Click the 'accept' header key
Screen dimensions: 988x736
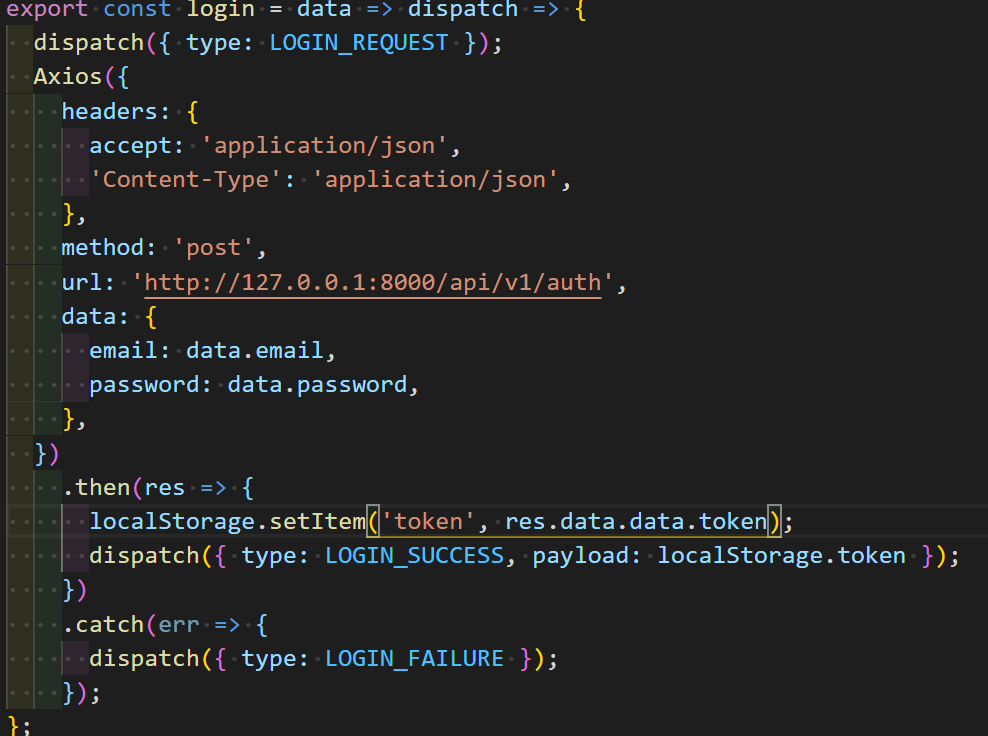[x=130, y=146]
